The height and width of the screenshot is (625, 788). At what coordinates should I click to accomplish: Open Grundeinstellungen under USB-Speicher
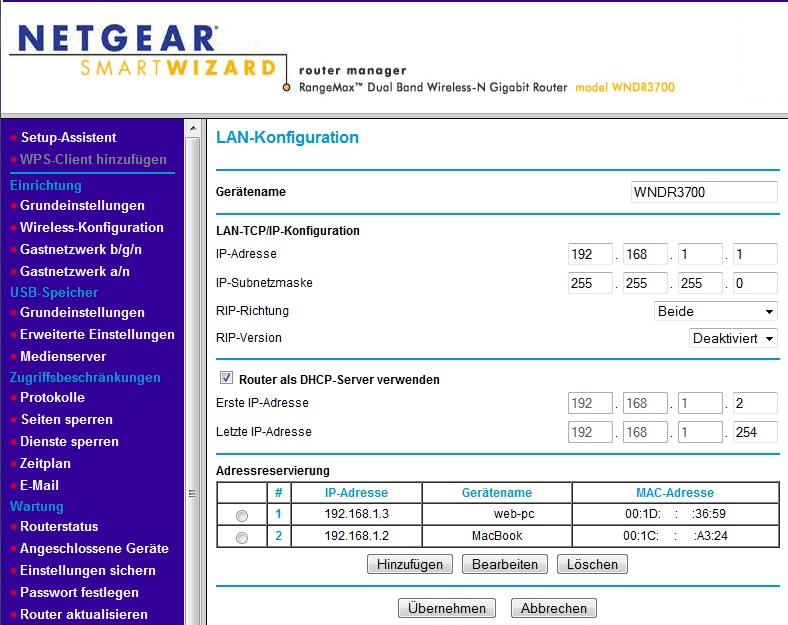click(x=82, y=312)
